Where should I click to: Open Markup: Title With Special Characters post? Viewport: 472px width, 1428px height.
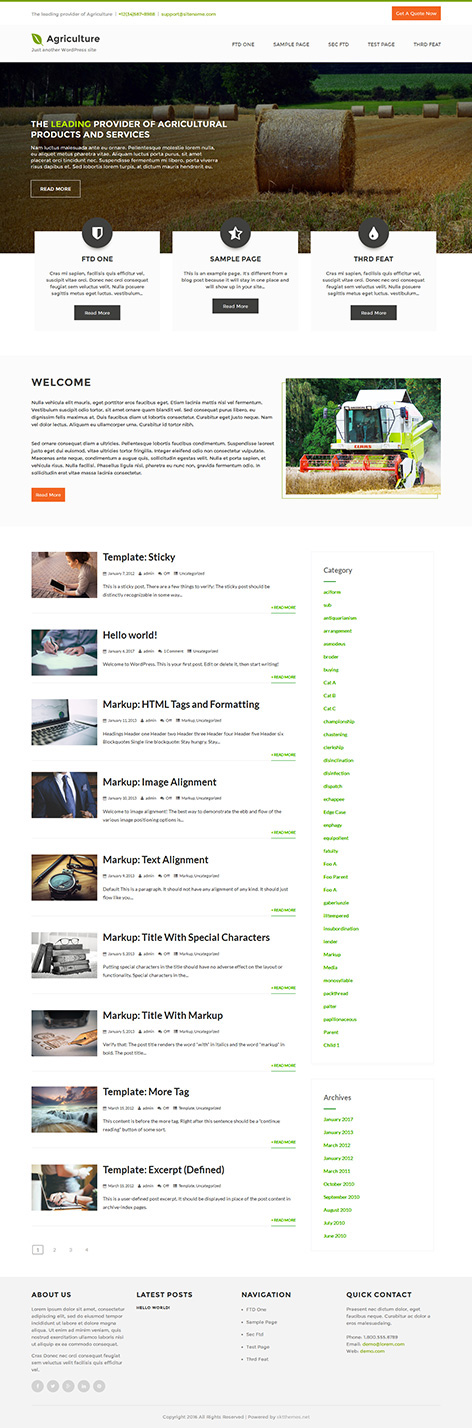(x=186, y=937)
